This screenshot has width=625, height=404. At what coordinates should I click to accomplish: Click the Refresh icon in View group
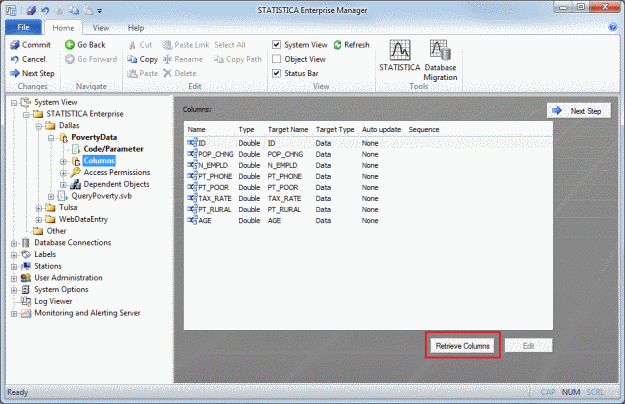coord(338,45)
